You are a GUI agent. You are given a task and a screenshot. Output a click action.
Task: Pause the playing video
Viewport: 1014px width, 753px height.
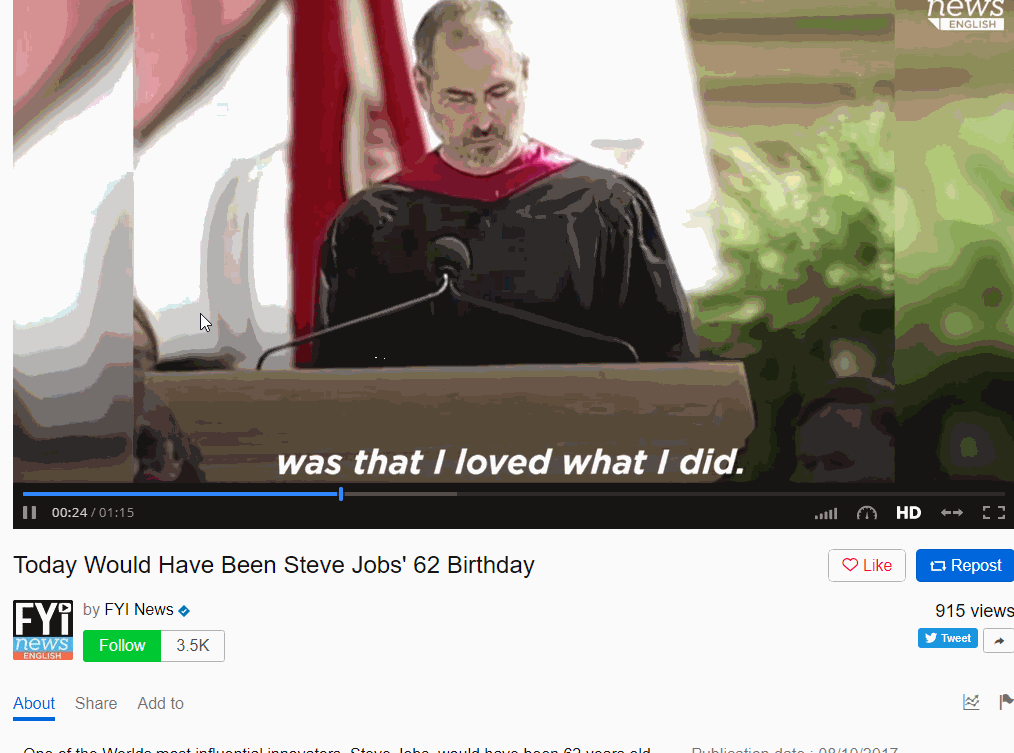point(30,512)
